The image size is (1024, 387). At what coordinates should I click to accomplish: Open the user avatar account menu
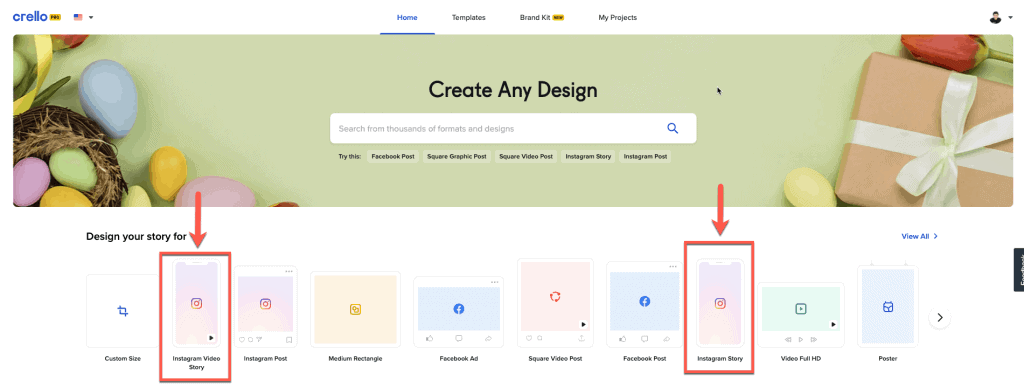tap(1000, 18)
